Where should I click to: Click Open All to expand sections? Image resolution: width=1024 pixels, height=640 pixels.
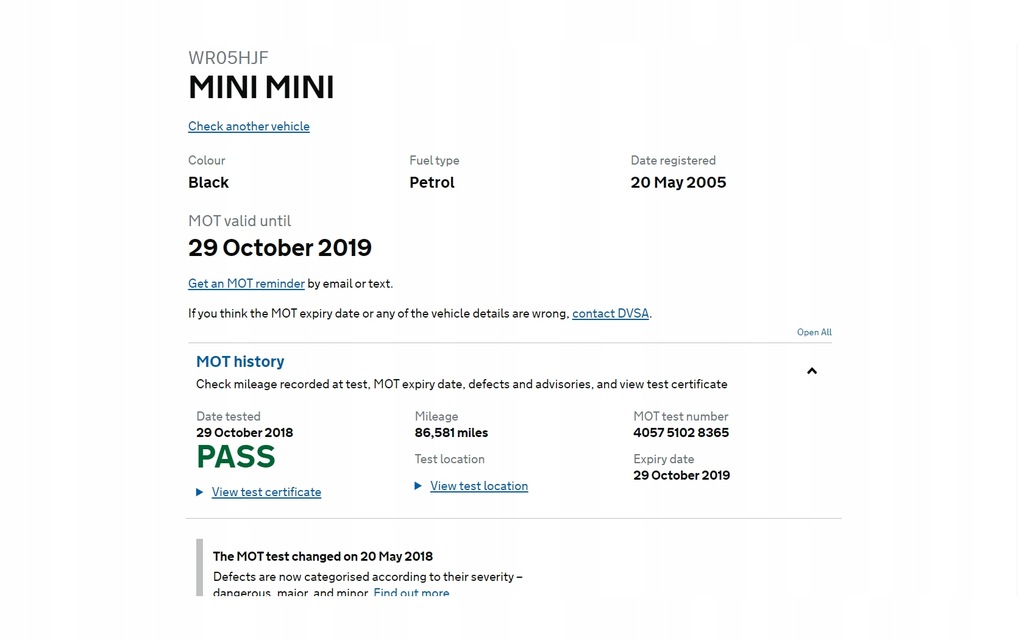pos(814,332)
